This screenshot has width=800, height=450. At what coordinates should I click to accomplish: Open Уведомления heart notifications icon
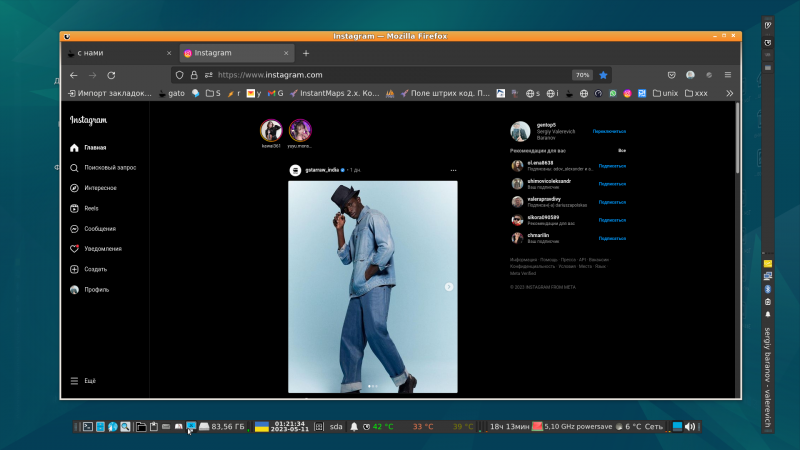point(74,248)
